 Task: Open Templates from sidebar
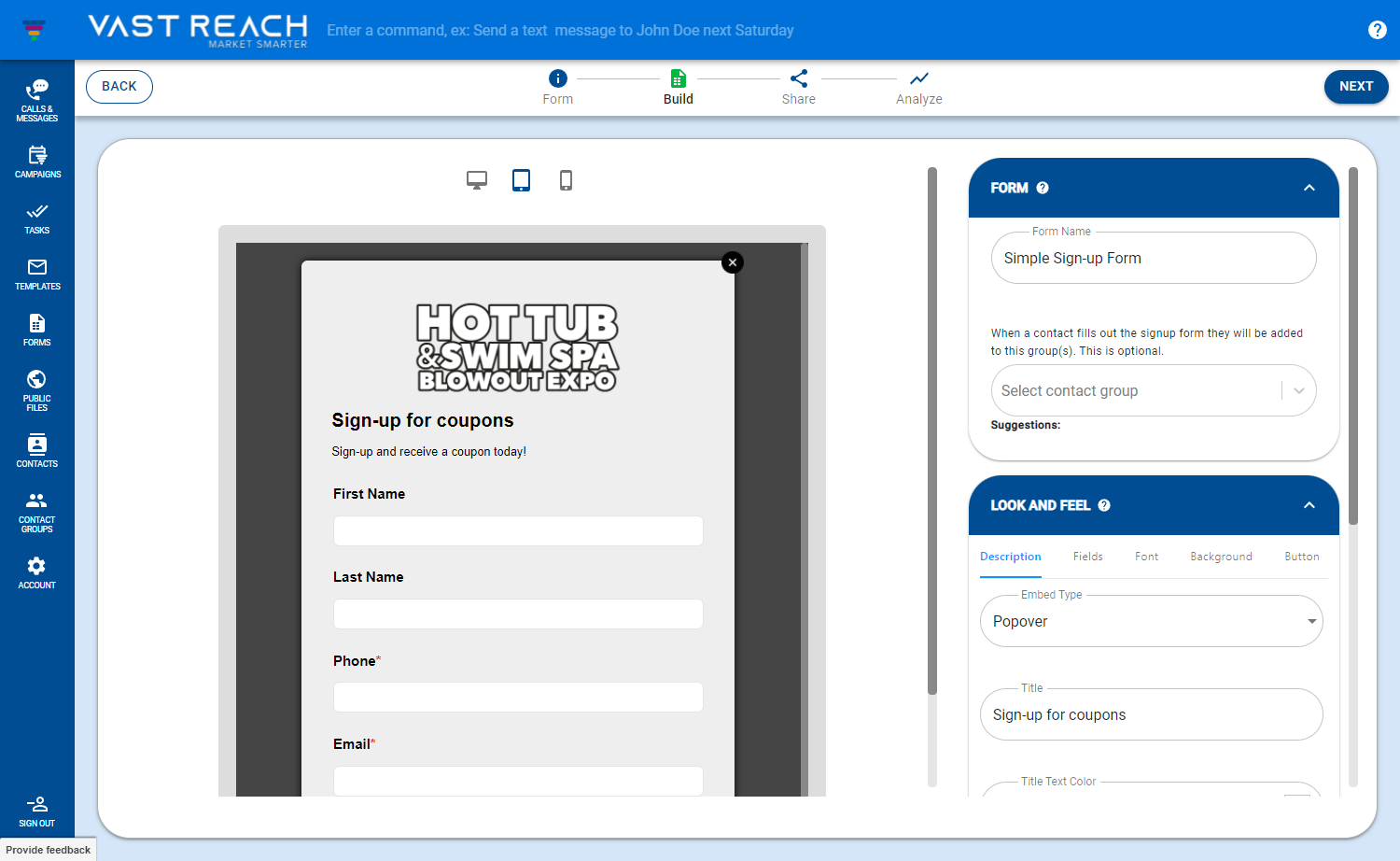(x=37, y=274)
